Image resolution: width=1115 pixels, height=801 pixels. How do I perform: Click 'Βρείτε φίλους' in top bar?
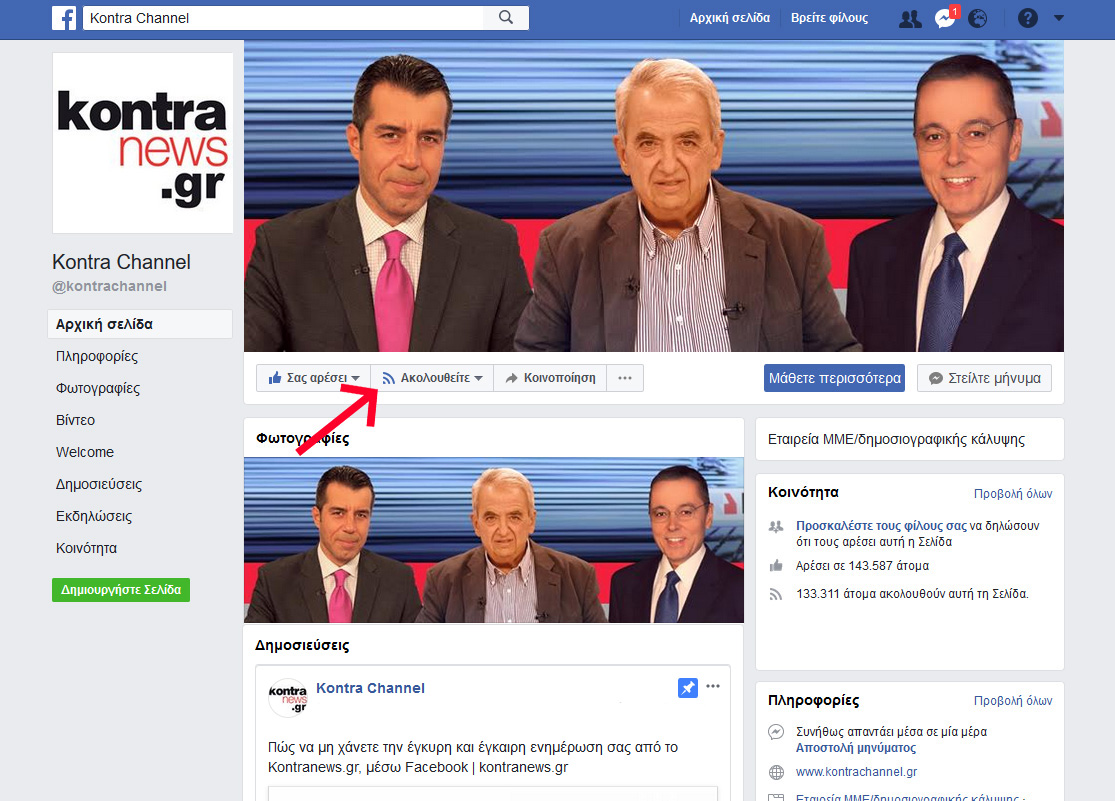[829, 18]
